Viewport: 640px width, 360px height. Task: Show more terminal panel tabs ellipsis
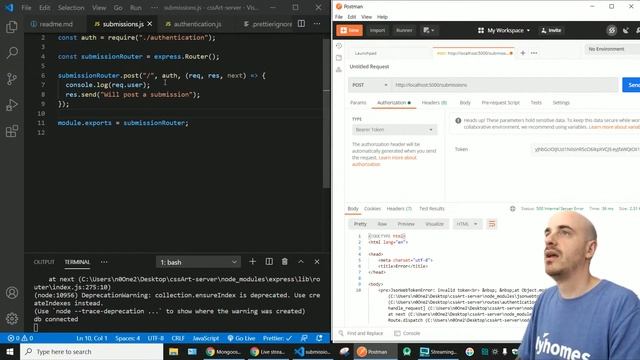click(104, 262)
